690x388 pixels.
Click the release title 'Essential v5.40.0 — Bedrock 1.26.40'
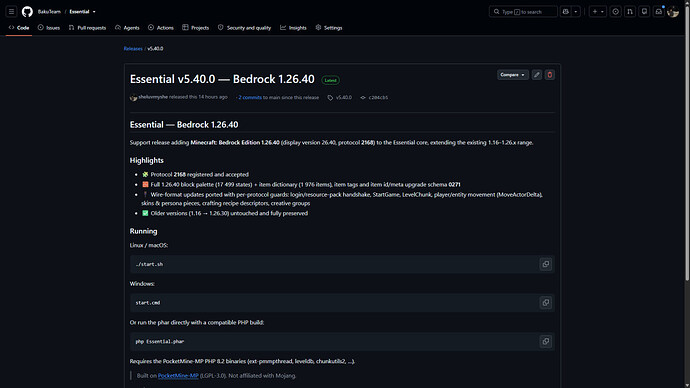coord(222,79)
